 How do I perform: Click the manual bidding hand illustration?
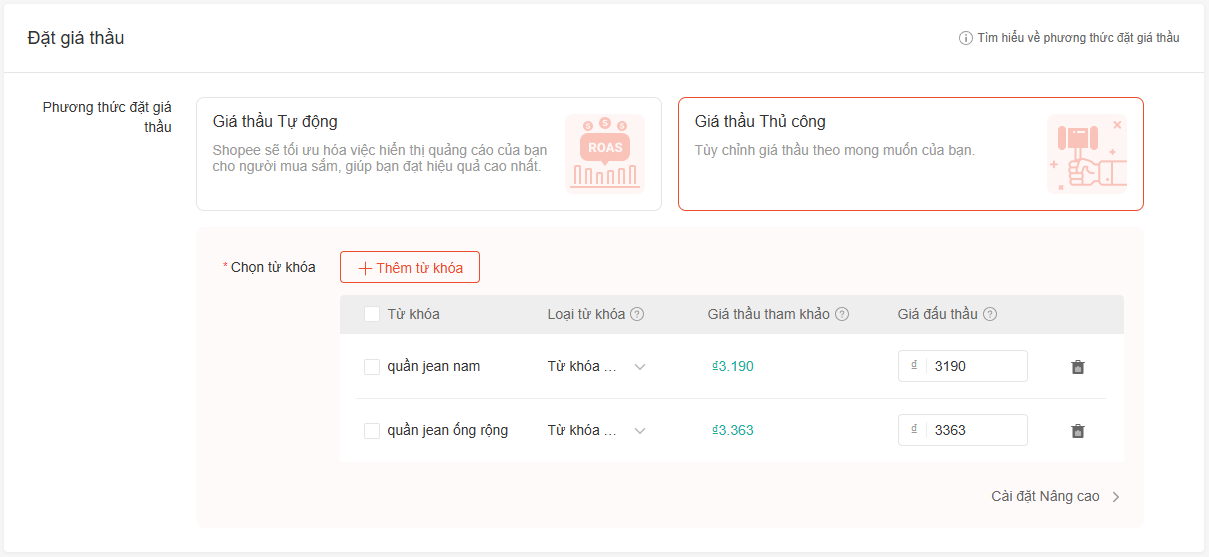point(1087,153)
